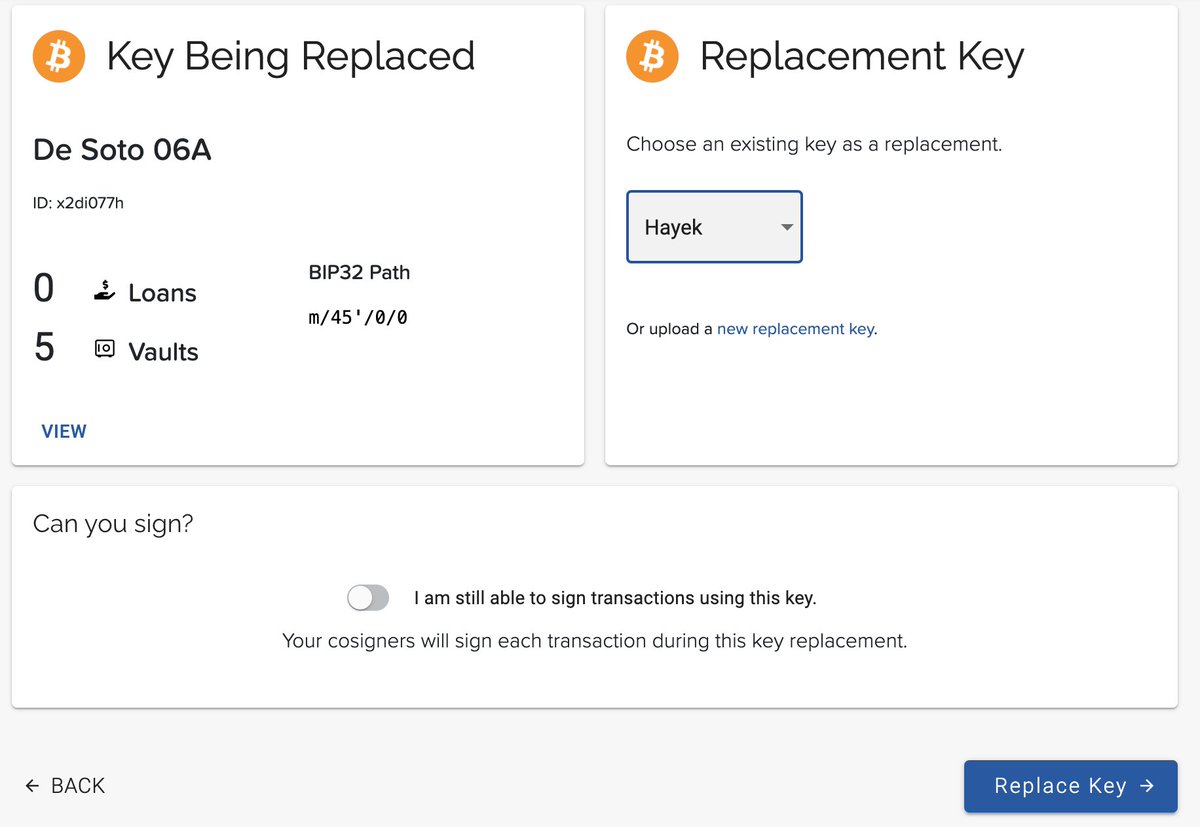
Task: Click the Bitcoin icon on Key Being Replaced card
Action: pos(58,56)
